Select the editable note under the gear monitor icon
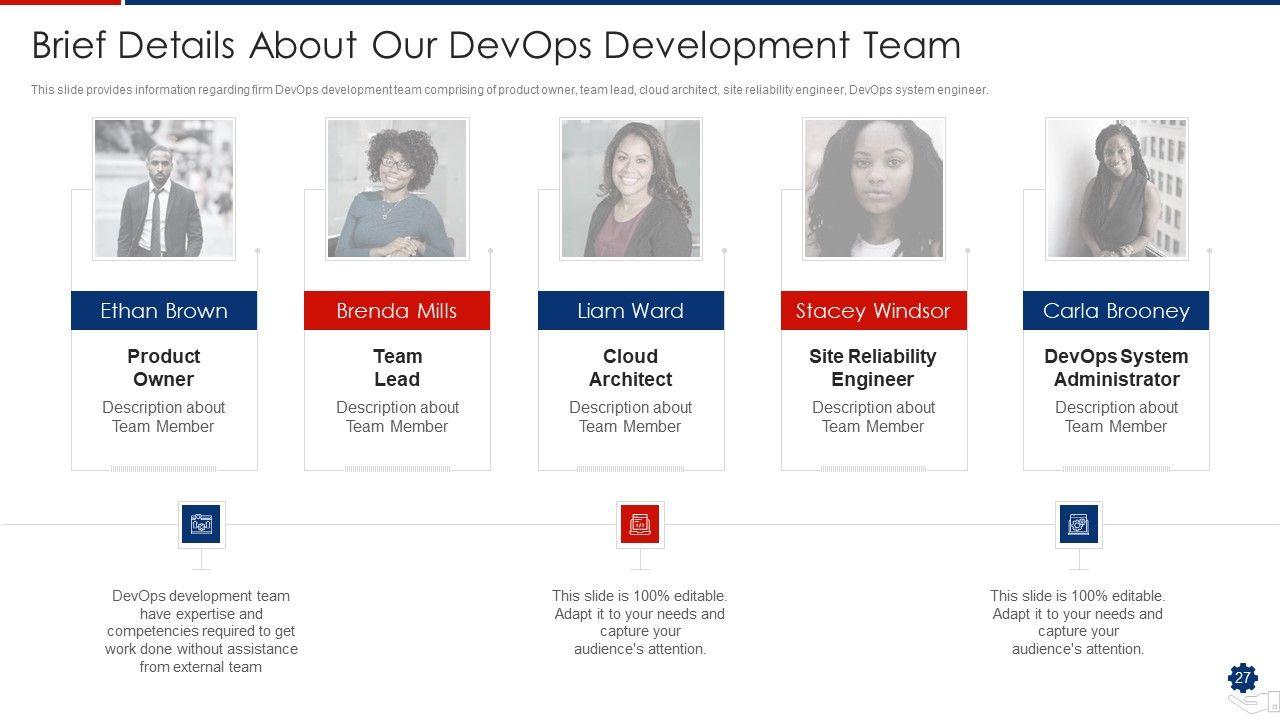The width and height of the screenshot is (1280, 720). tap(1078, 622)
